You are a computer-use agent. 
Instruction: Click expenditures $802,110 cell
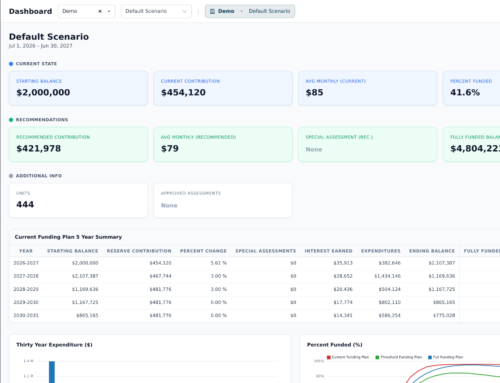click(x=390, y=302)
